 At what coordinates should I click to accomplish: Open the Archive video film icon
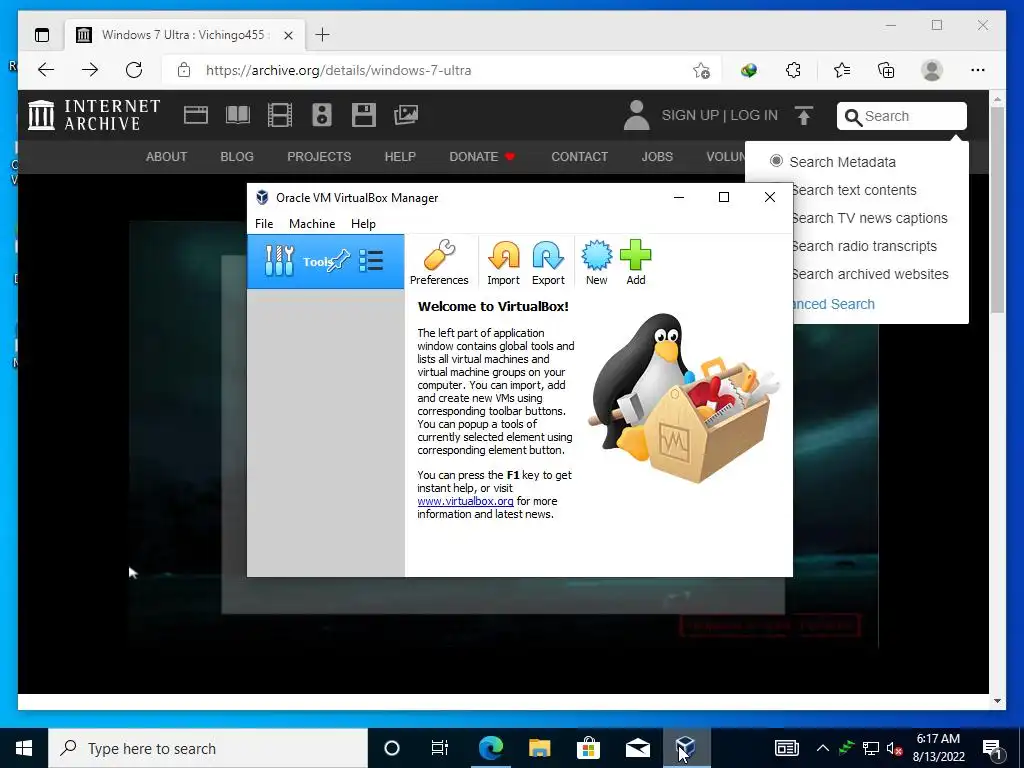tap(280, 115)
